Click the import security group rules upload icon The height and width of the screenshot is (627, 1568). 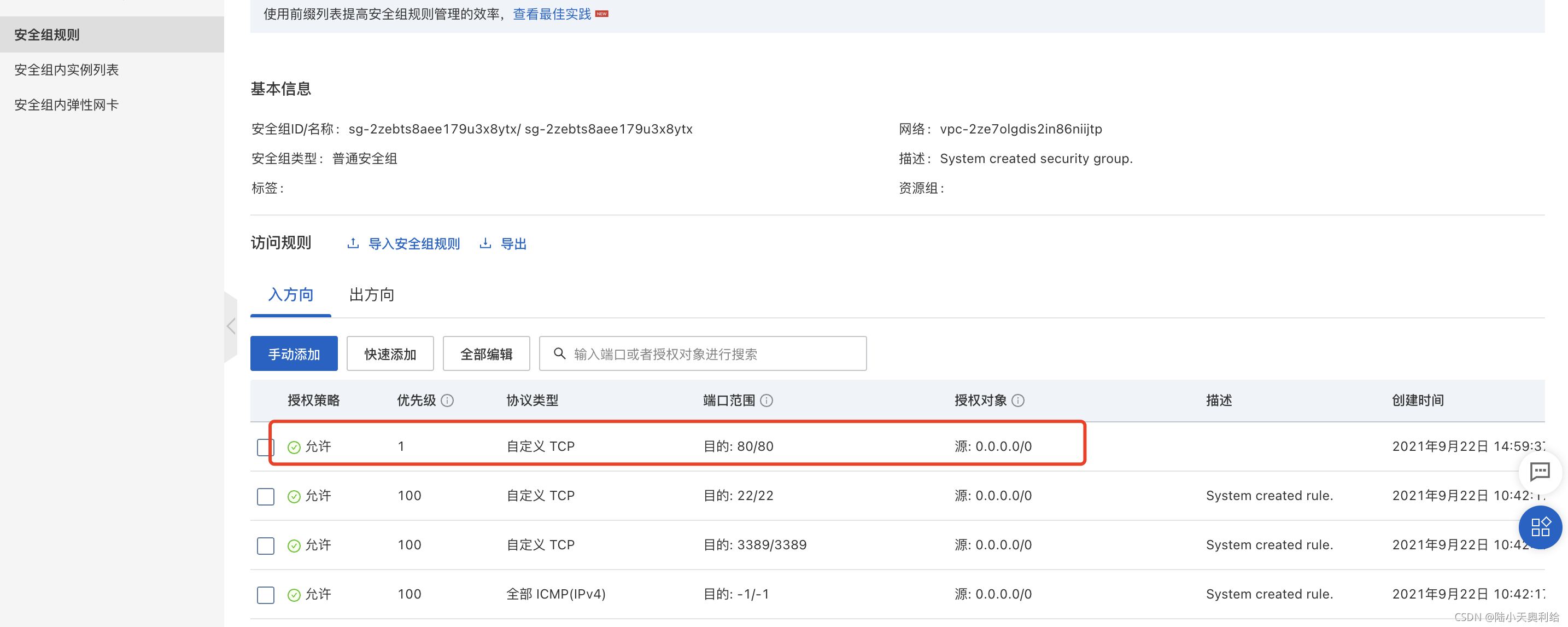(353, 243)
